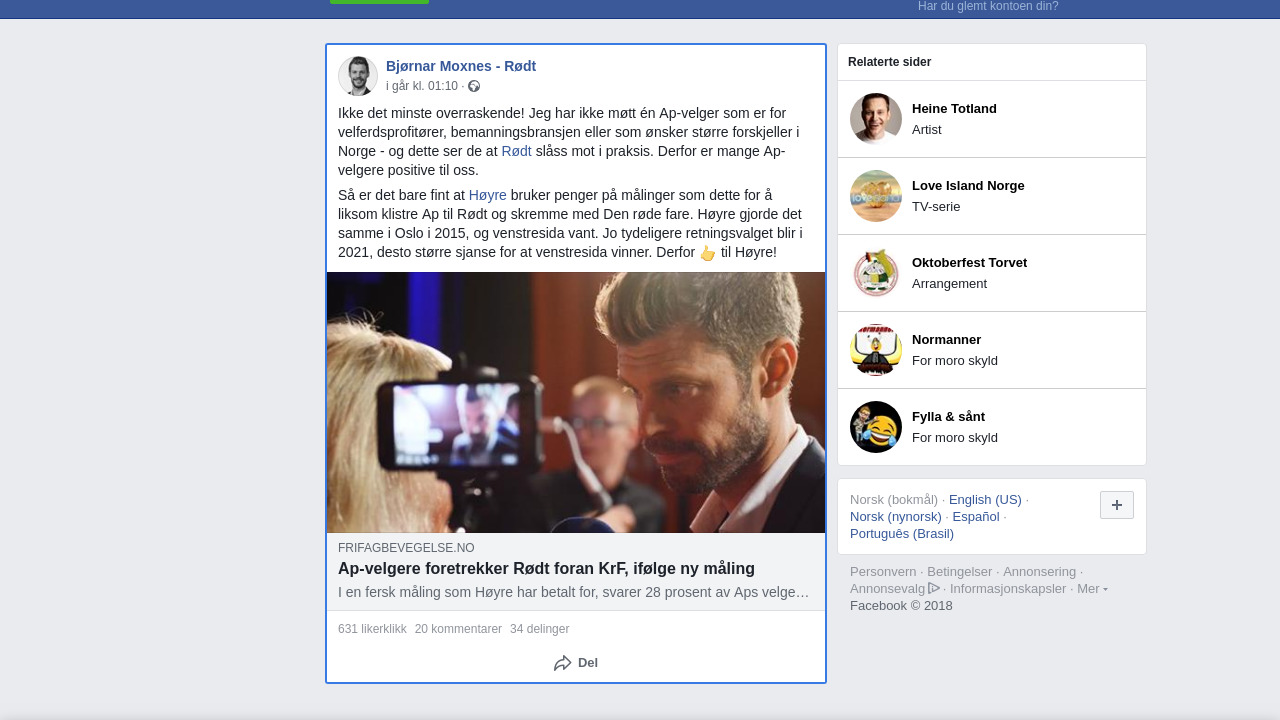
Task: Click Heine Totland page name
Action: click(954, 109)
